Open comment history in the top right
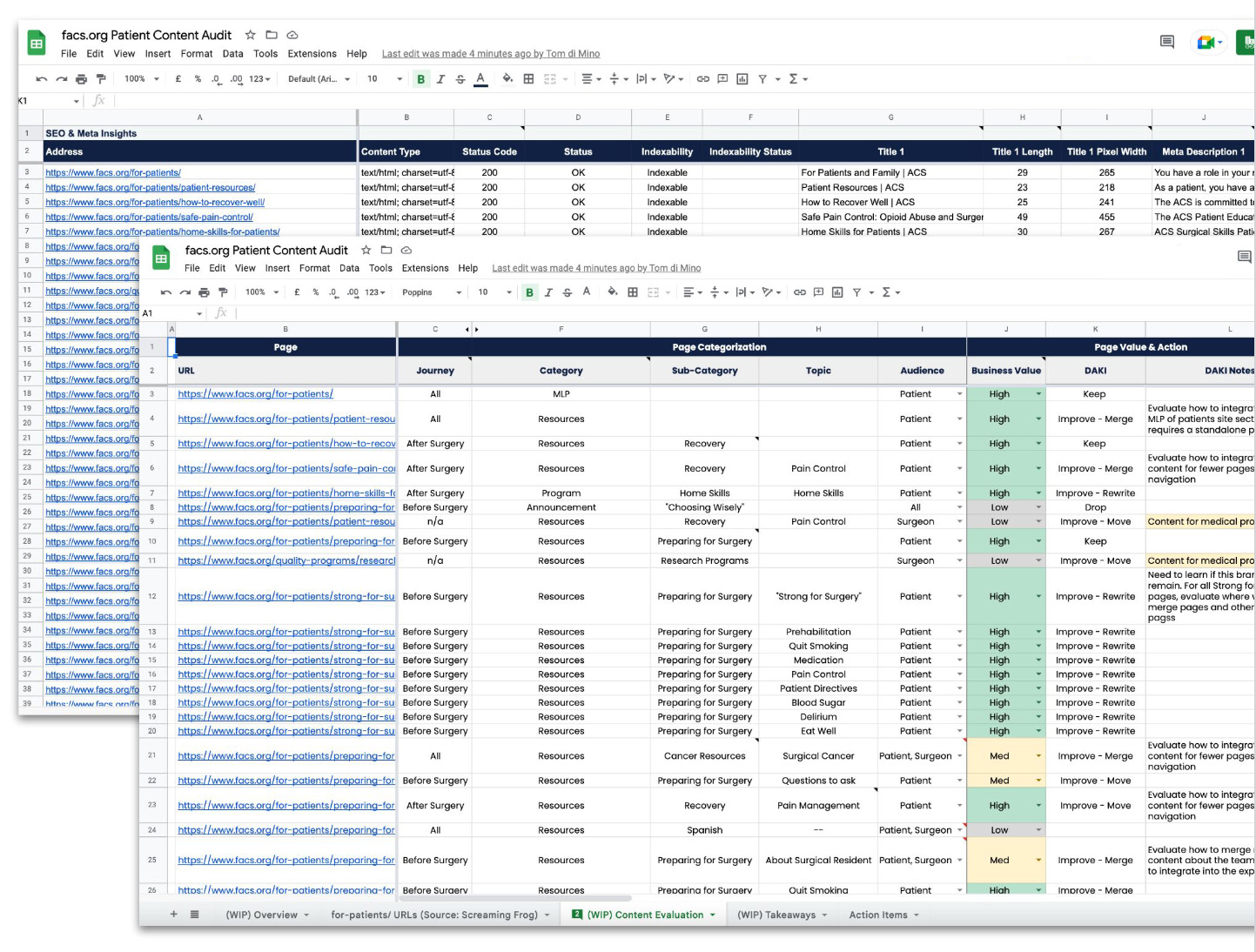 pos(1245,256)
